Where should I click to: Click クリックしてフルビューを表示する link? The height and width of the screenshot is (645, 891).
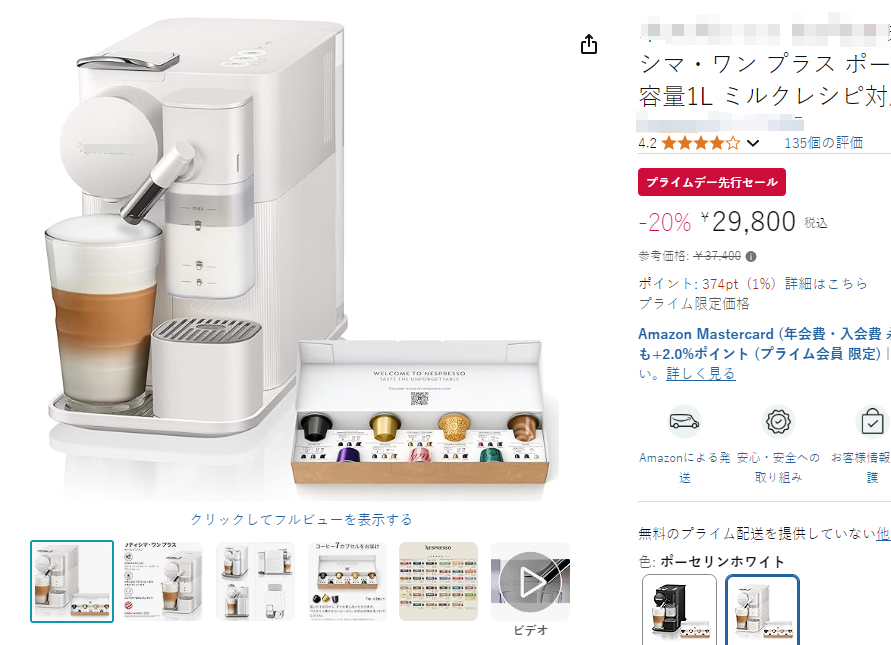click(301, 519)
